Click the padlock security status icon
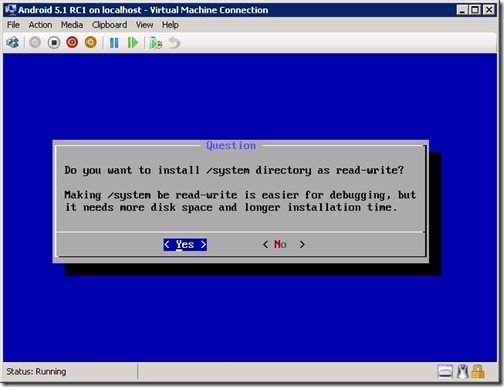 click(x=478, y=372)
